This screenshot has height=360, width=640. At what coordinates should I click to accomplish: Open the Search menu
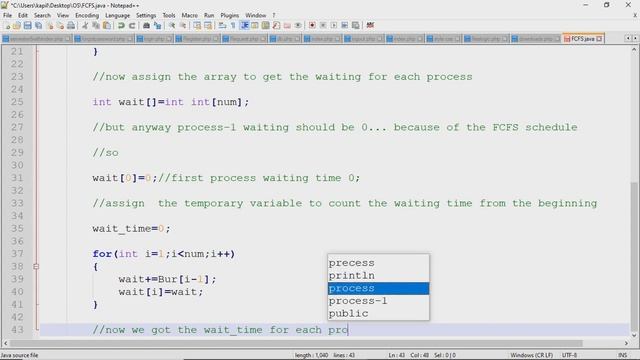tap(42, 15)
